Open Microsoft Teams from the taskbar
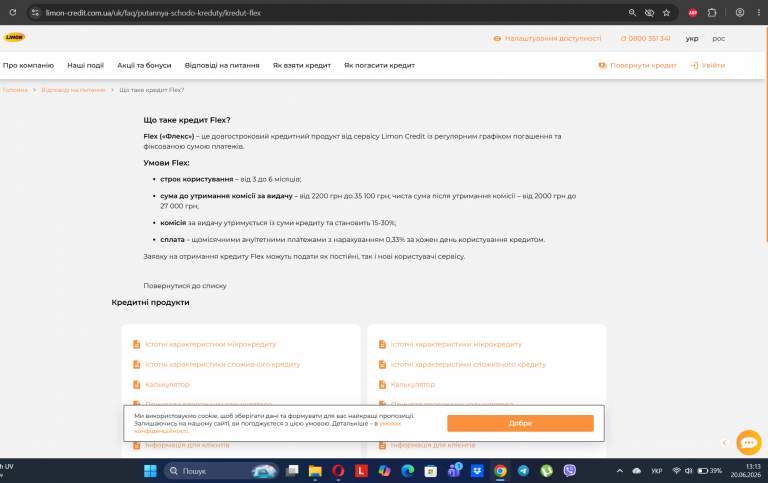Viewport: 768px width, 483px height. 454,470
